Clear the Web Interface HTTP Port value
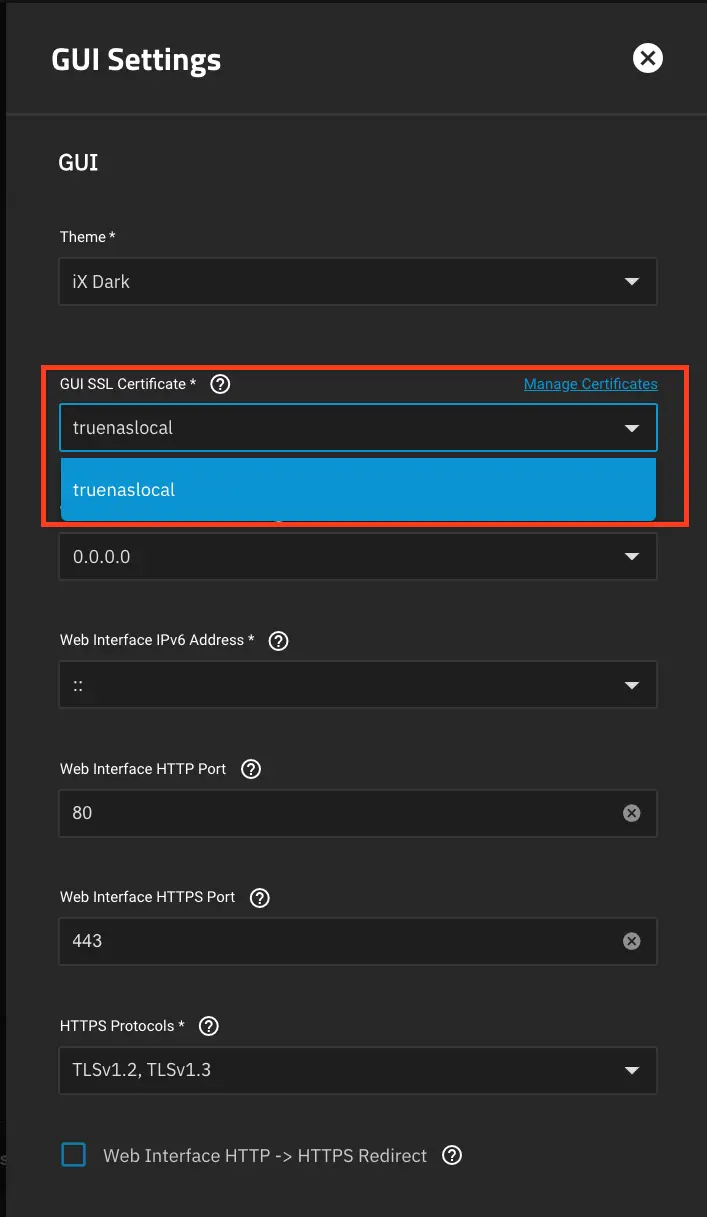Screen dimensions: 707x1217 631,813
